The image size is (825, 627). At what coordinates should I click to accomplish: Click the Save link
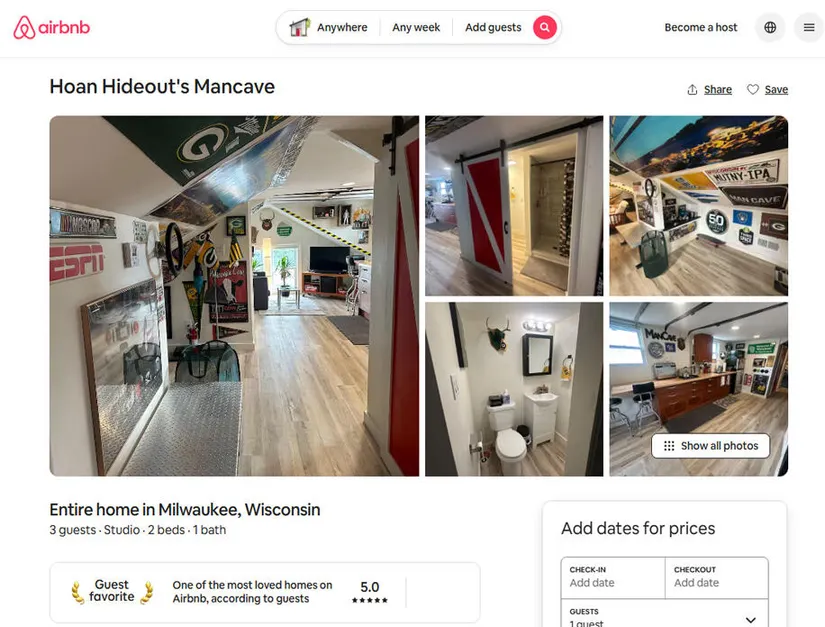776,90
